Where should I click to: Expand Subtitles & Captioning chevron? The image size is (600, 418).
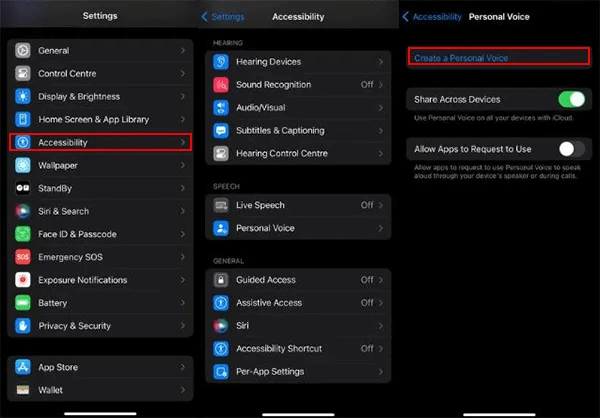pyautogui.click(x=382, y=131)
